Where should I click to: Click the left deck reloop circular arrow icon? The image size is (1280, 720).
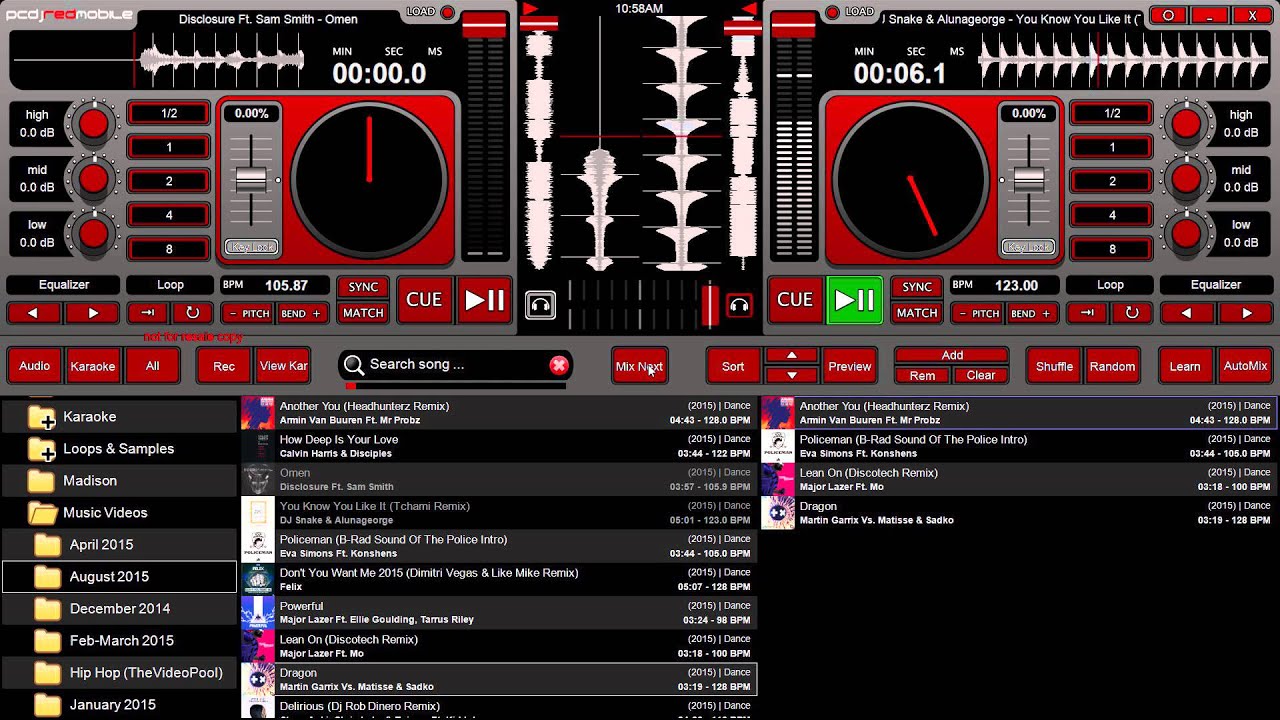pos(192,313)
